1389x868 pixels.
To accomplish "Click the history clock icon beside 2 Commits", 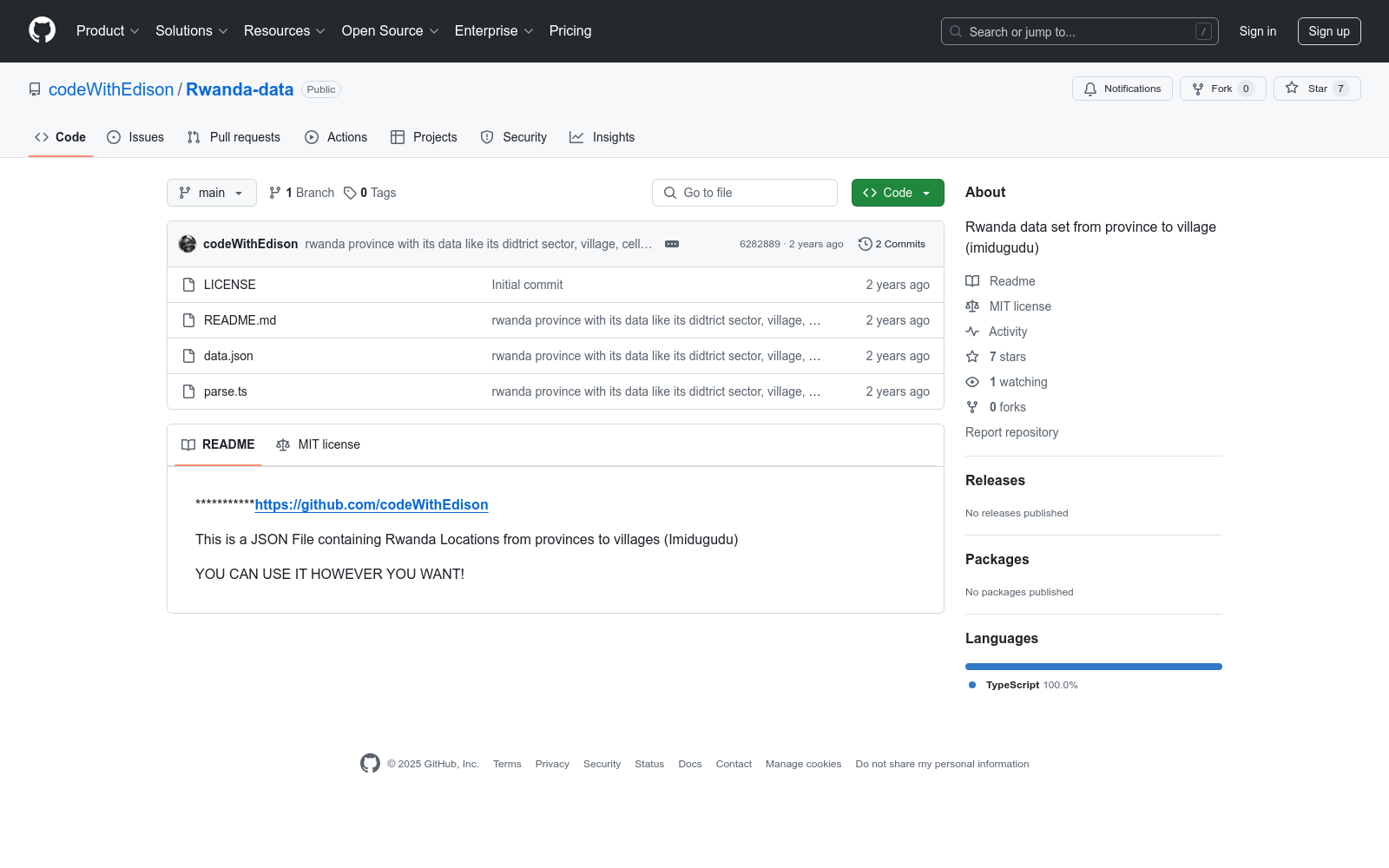I will (865, 244).
